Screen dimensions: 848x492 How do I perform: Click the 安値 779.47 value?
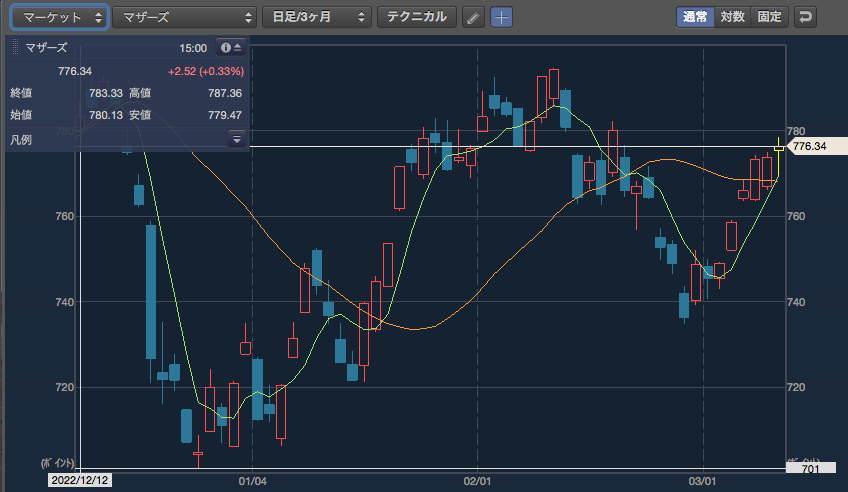225,115
